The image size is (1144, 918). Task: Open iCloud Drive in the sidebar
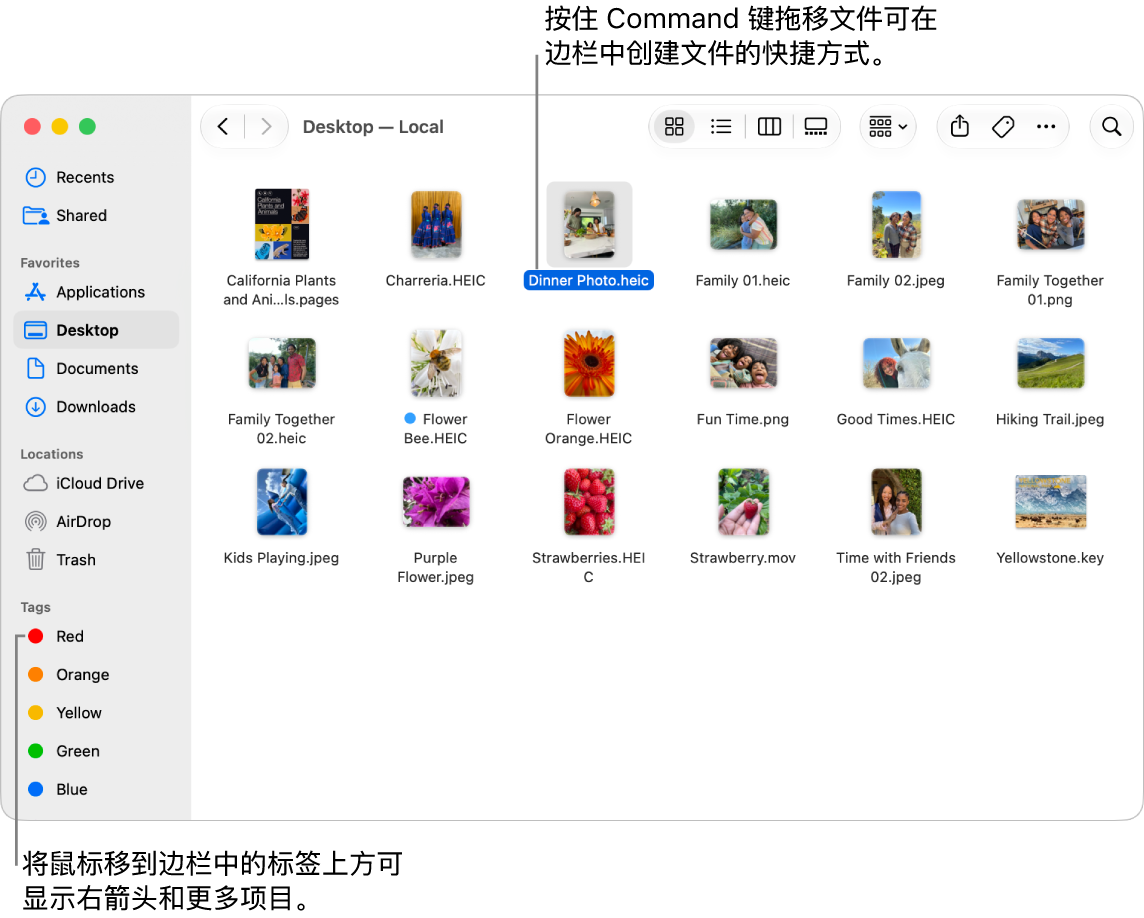96,483
